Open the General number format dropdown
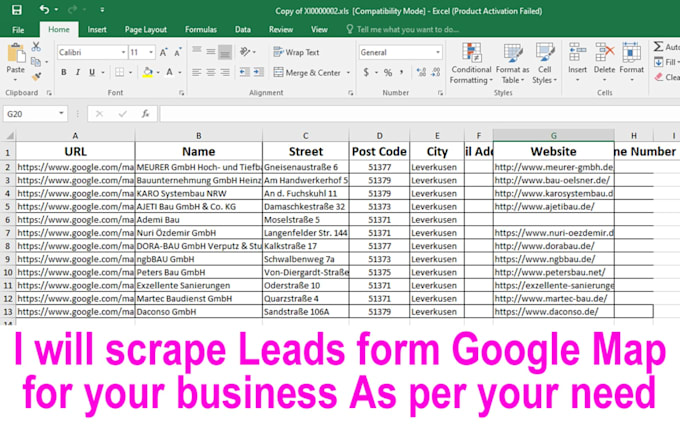The image size is (680, 435). click(x=438, y=52)
